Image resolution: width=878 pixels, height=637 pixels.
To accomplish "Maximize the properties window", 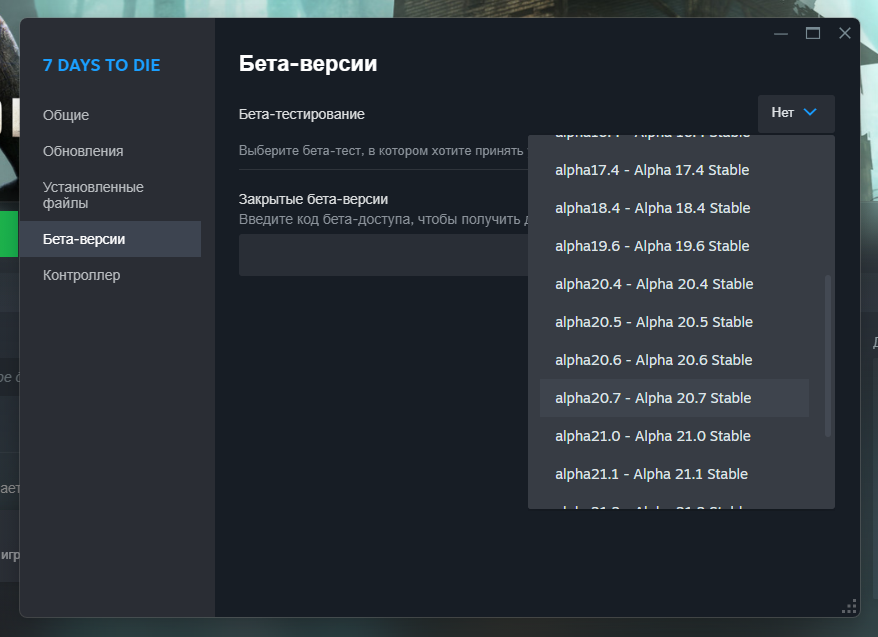I will (813, 34).
